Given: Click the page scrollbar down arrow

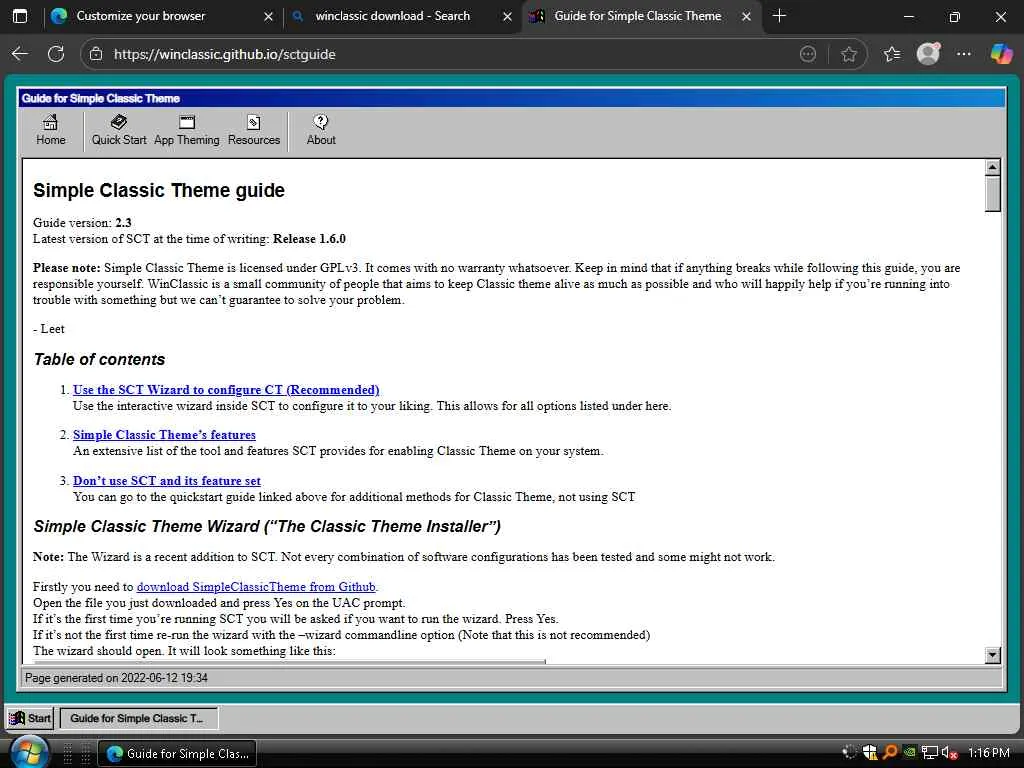Looking at the screenshot, I should click(x=992, y=654).
